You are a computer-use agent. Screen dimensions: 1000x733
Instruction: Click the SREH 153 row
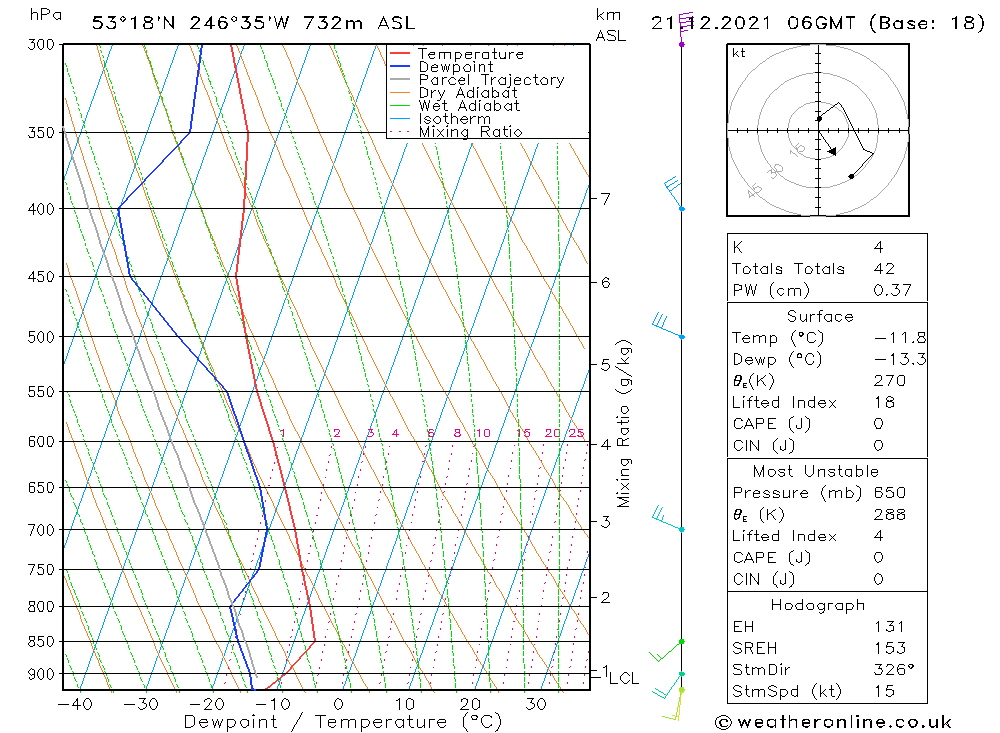click(827, 648)
